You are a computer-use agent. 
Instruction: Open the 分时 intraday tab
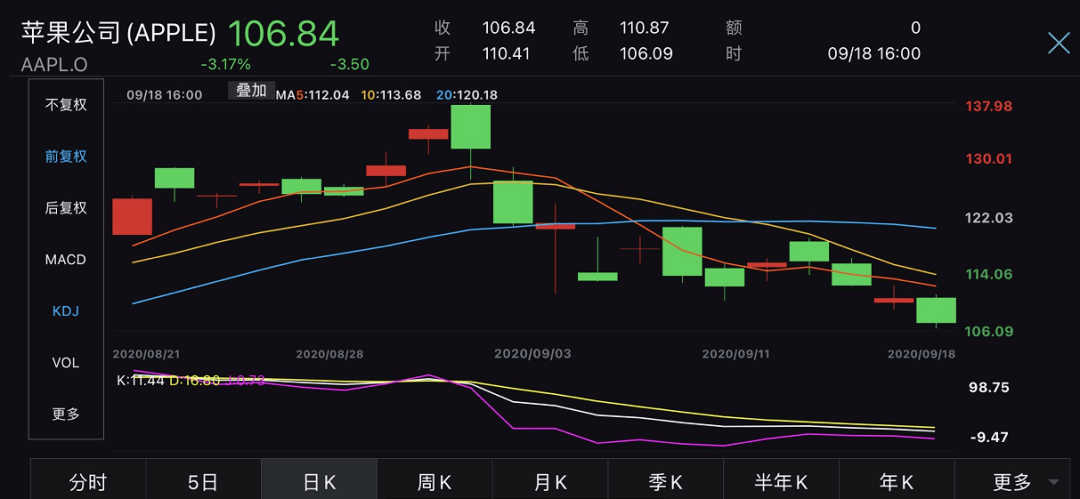[x=87, y=482]
